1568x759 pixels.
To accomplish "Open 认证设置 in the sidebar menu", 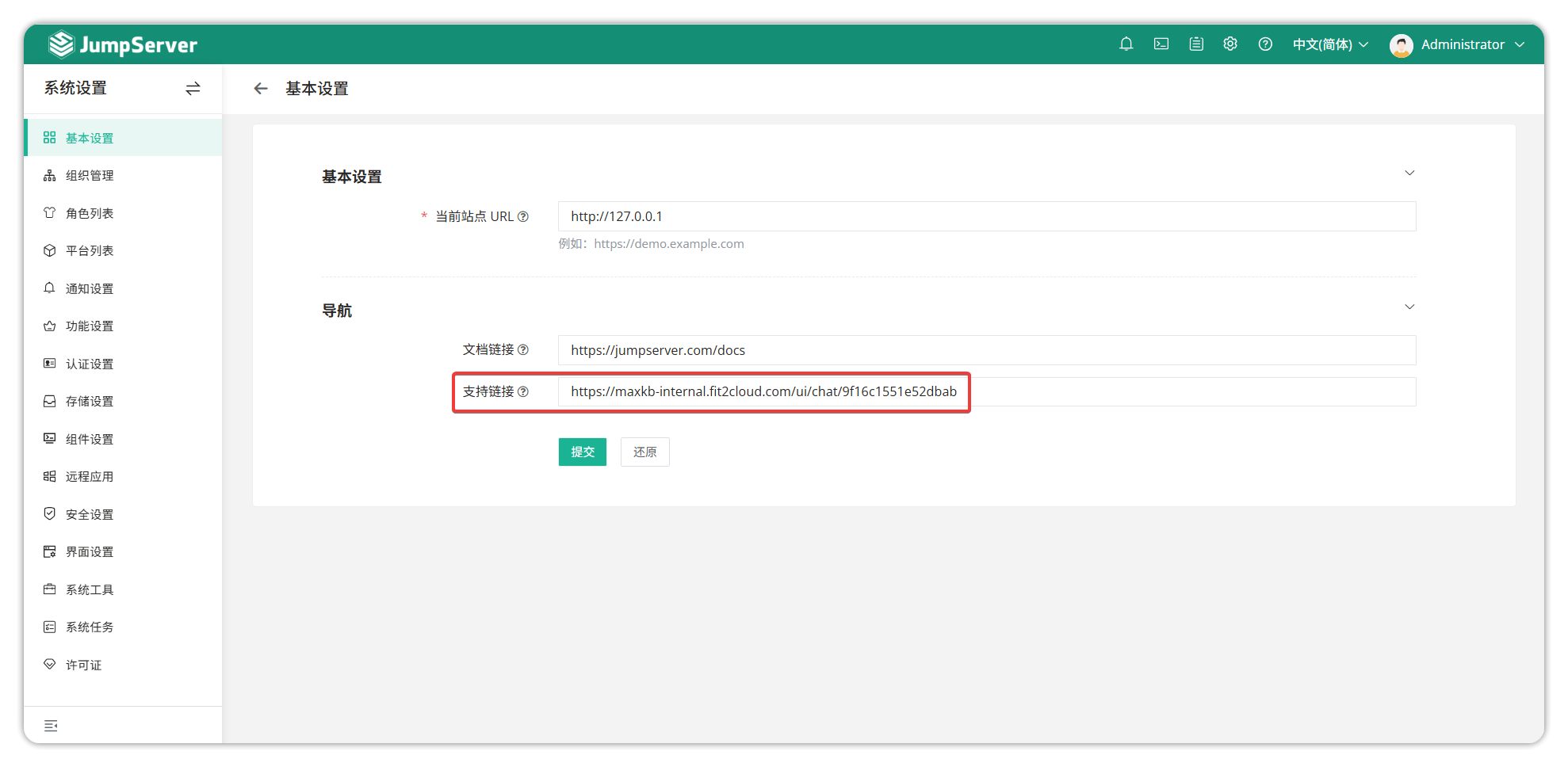I will click(x=123, y=364).
